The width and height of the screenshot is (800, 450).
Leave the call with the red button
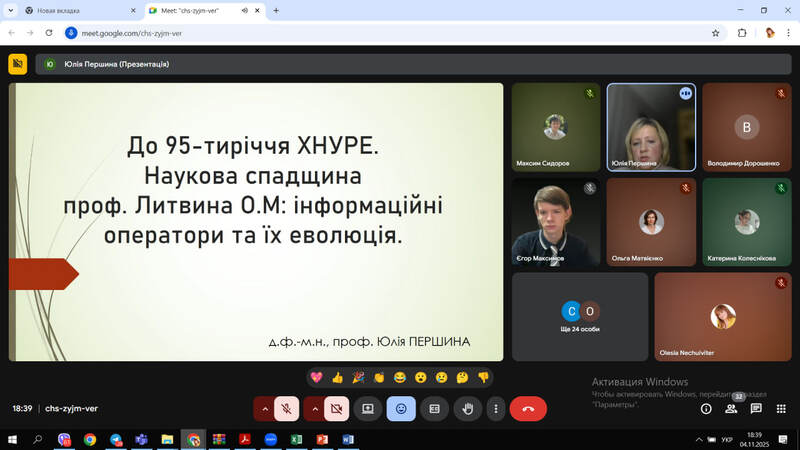(528, 408)
